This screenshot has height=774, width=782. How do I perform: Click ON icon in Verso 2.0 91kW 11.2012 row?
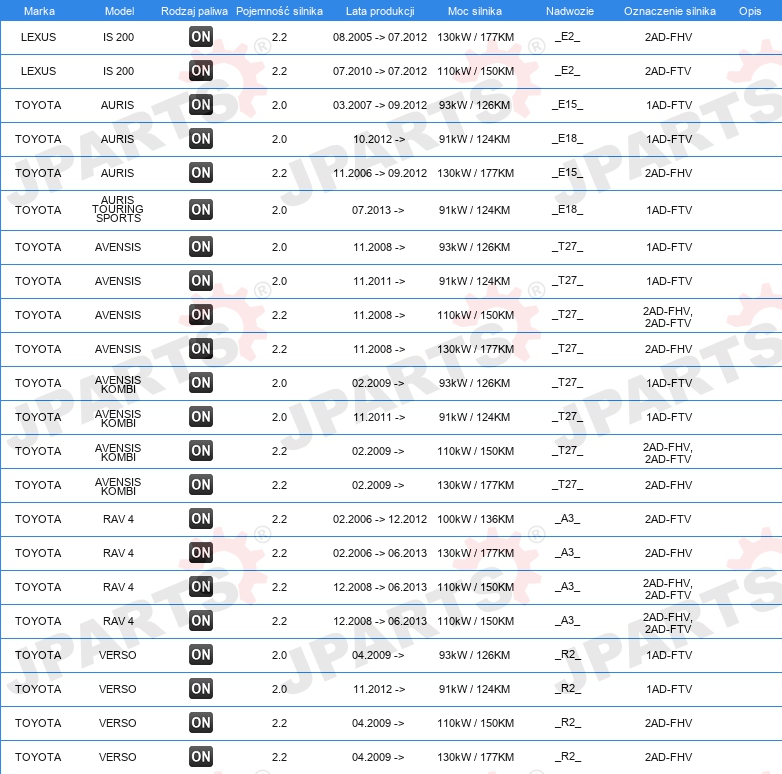[201, 688]
